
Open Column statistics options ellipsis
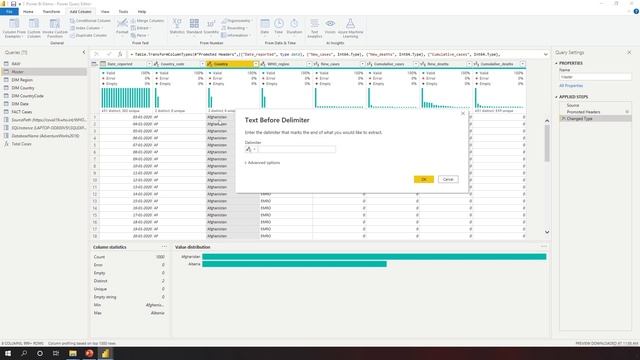tap(164, 247)
